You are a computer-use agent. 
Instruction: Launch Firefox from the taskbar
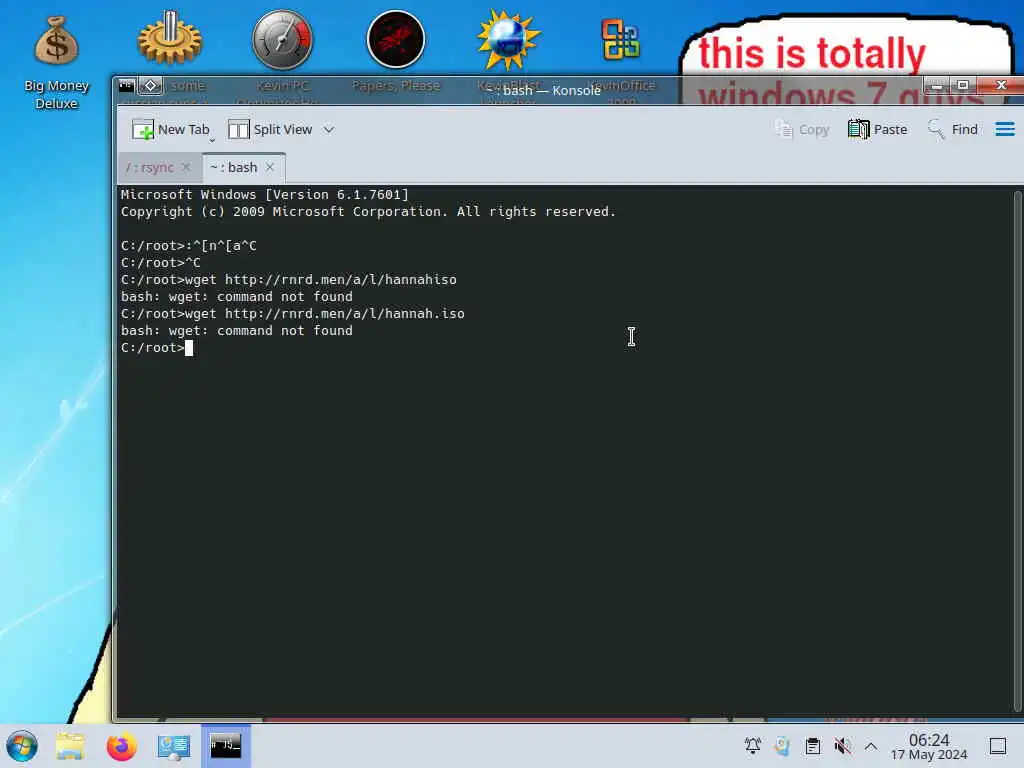(121, 746)
